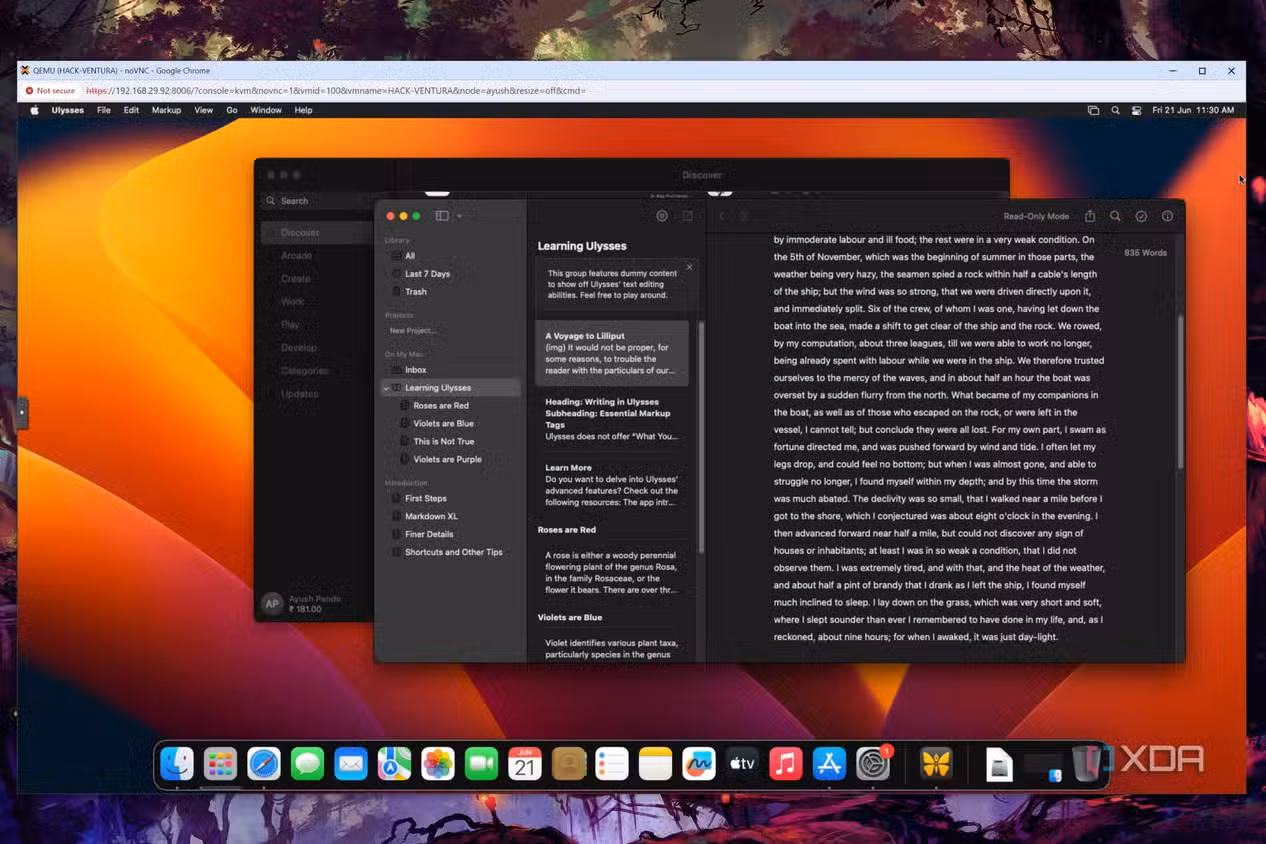Screen dimensions: 1266x844
Task: Launch Safari from the Dock
Action: 264,764
